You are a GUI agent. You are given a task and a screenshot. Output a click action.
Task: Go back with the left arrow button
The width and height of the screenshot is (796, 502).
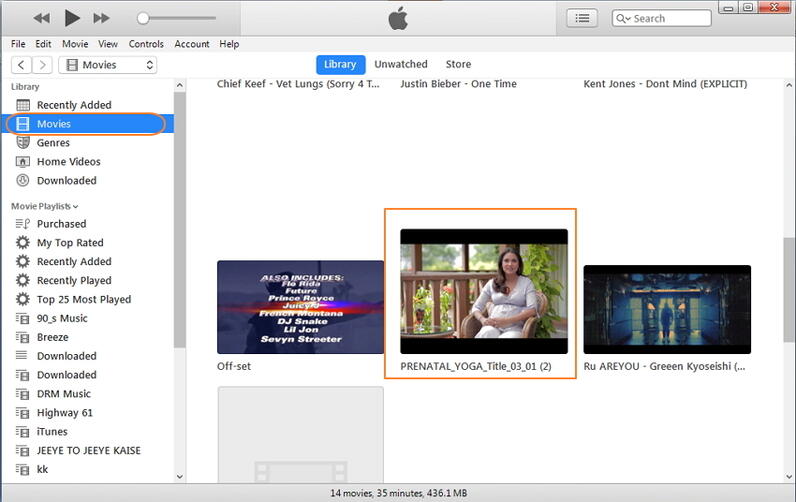pyautogui.click(x=21, y=65)
